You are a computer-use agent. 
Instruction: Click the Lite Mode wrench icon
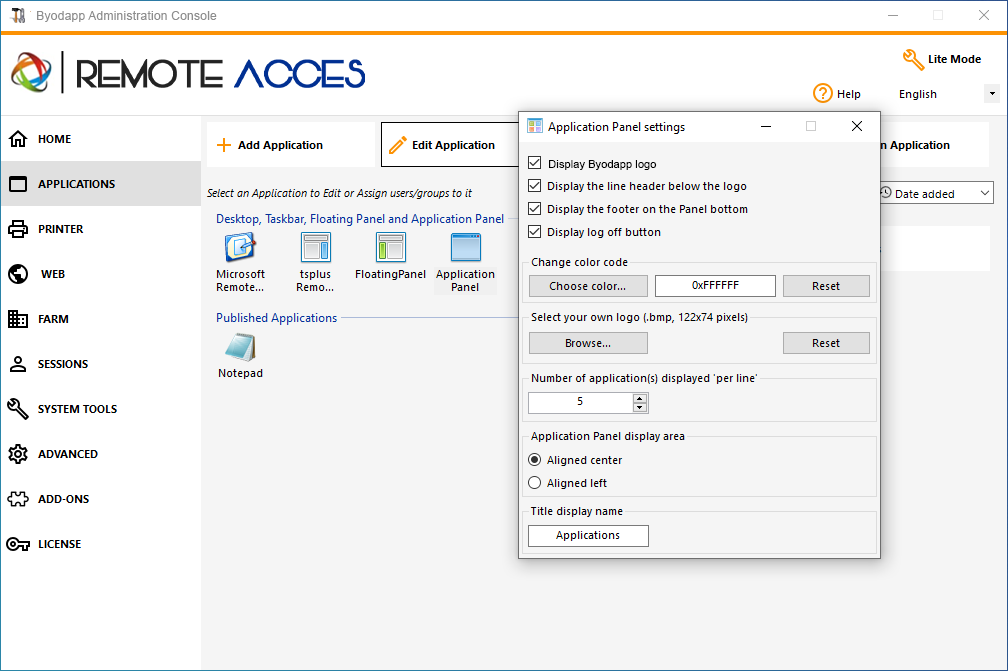click(x=913, y=60)
